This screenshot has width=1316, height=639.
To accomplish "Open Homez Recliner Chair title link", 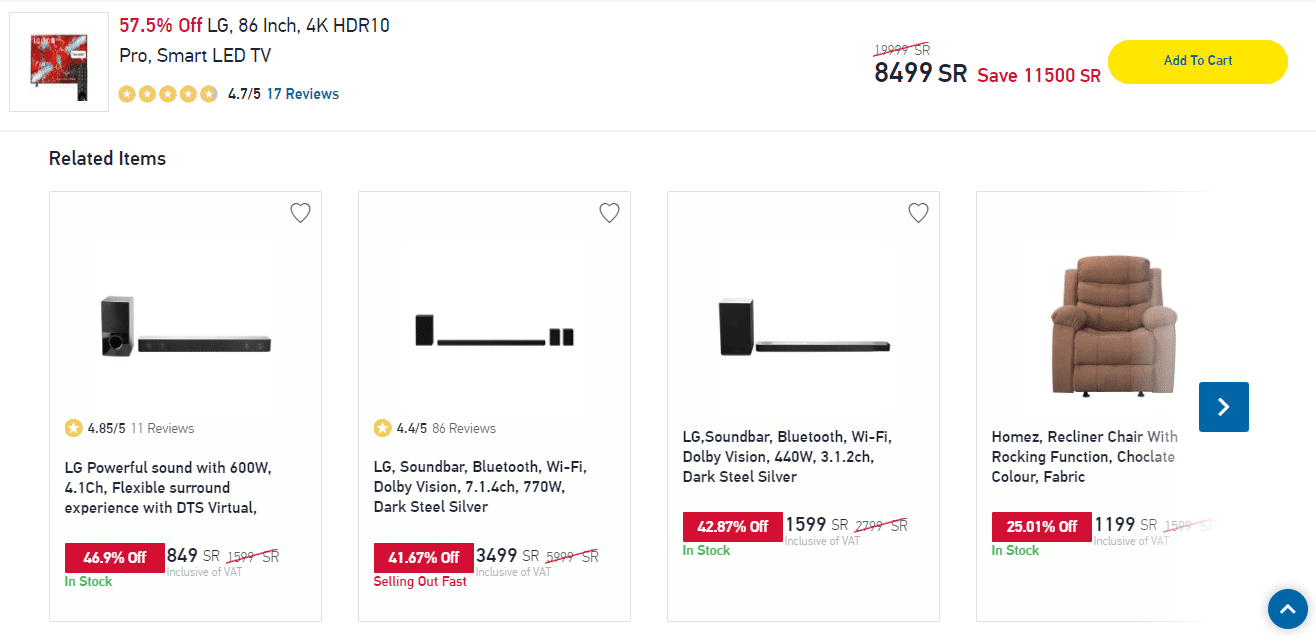I will pos(1084,457).
